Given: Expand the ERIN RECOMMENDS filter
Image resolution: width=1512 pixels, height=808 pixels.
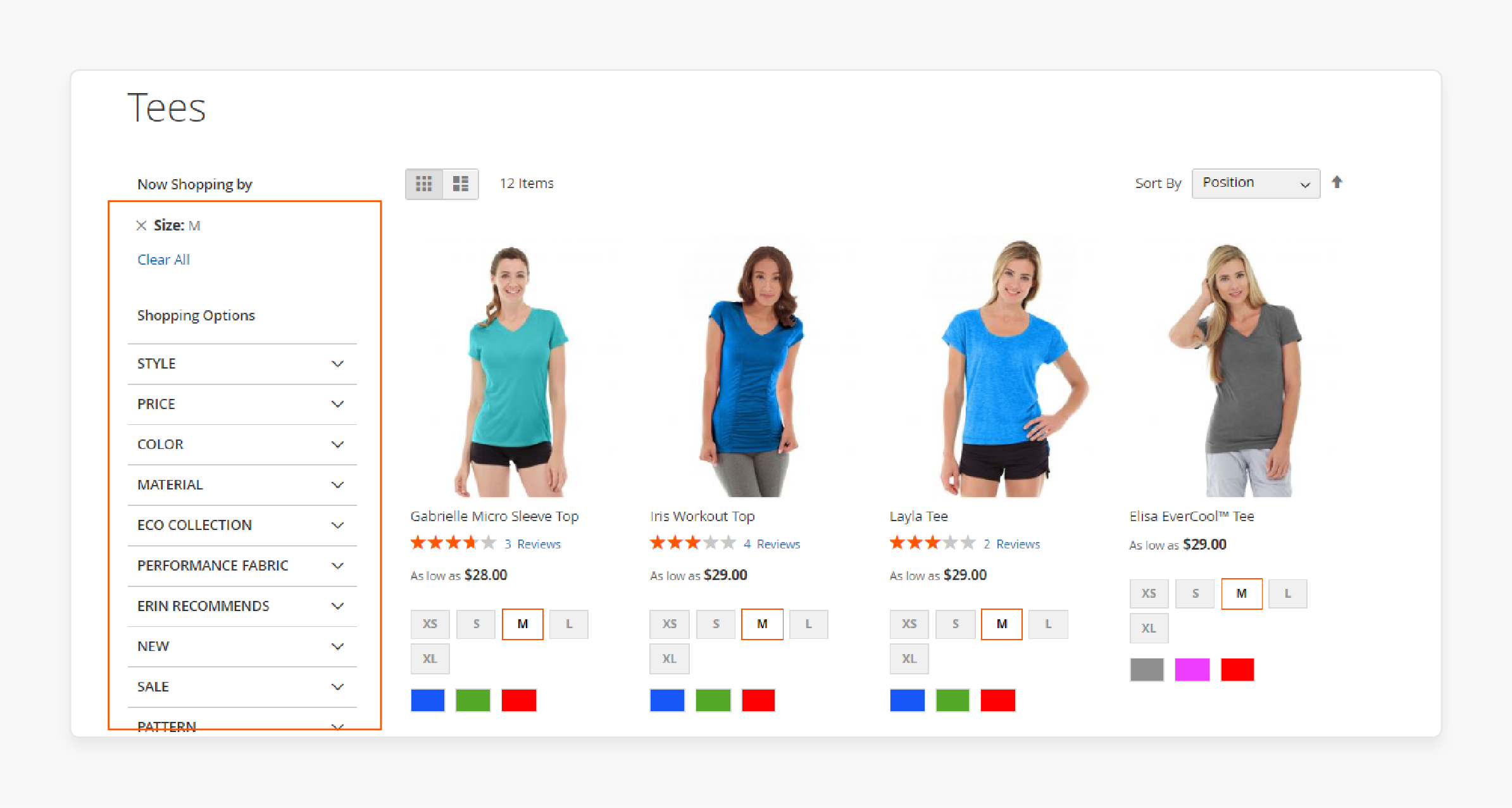Looking at the screenshot, I should pos(242,606).
